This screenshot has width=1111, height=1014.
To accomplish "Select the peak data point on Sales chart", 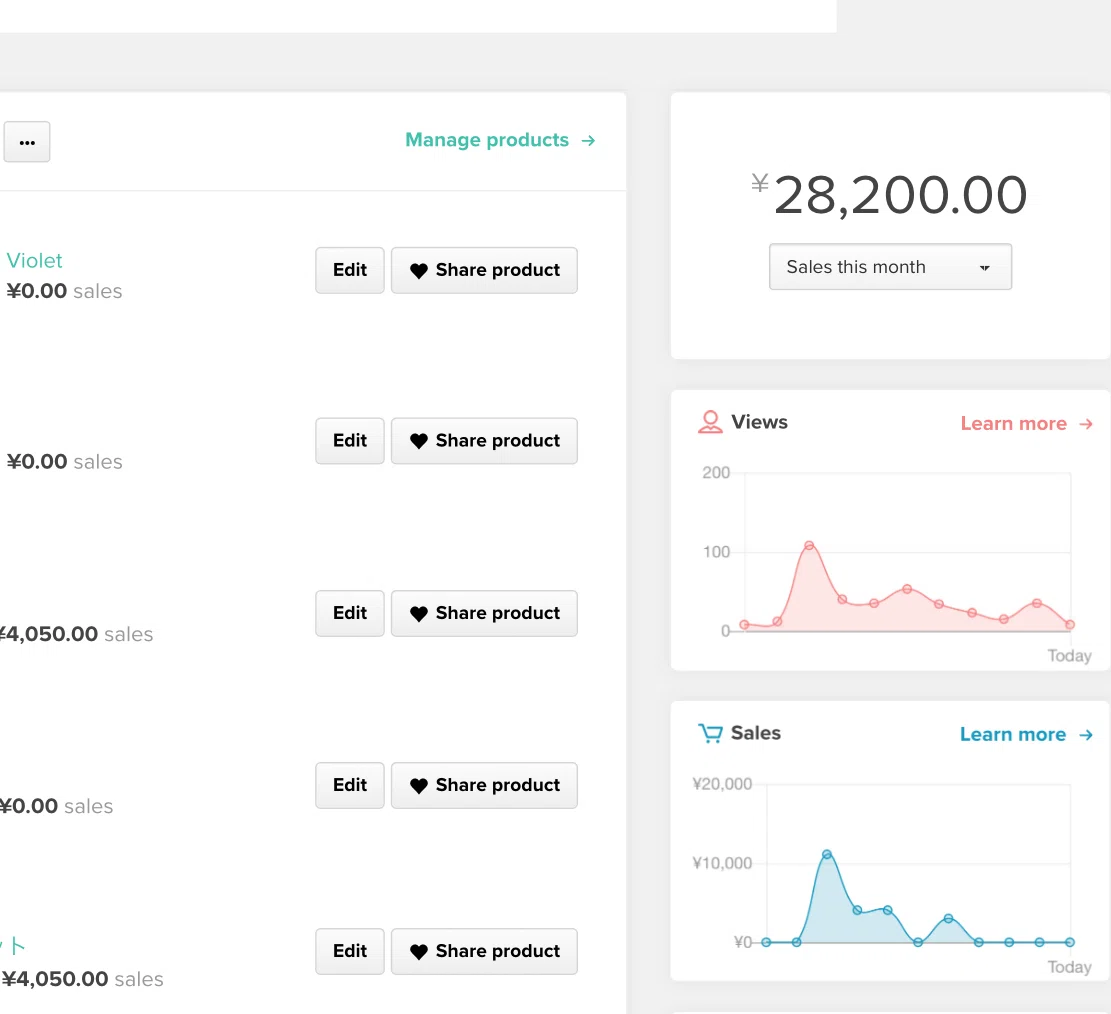I will pos(827,855).
